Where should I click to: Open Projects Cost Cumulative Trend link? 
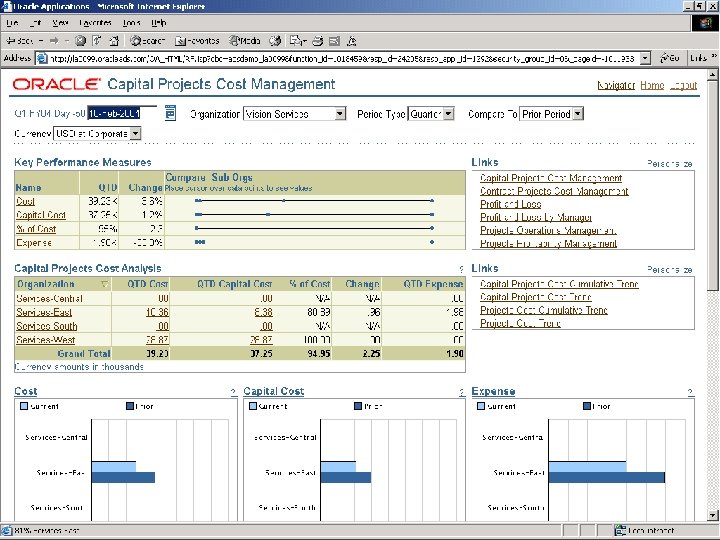point(544,310)
